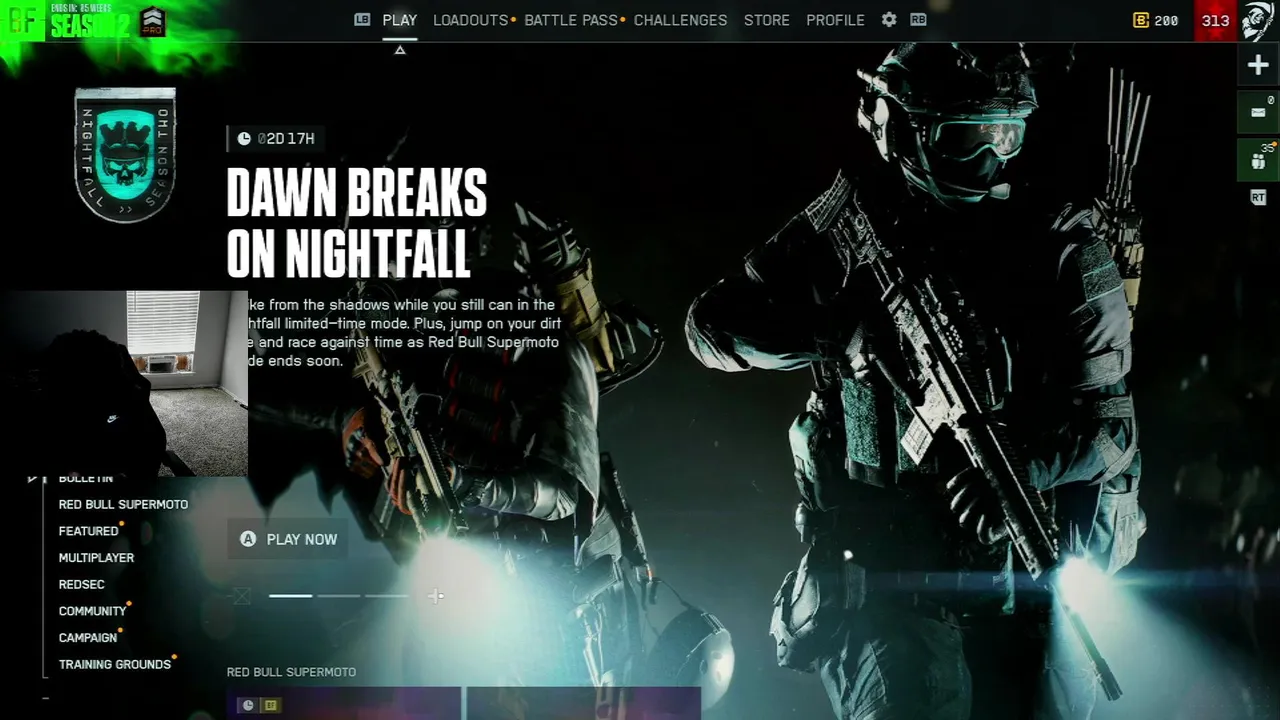The height and width of the screenshot is (720, 1280).
Task: Open the player avatar reaper icon
Action: tap(1258, 21)
